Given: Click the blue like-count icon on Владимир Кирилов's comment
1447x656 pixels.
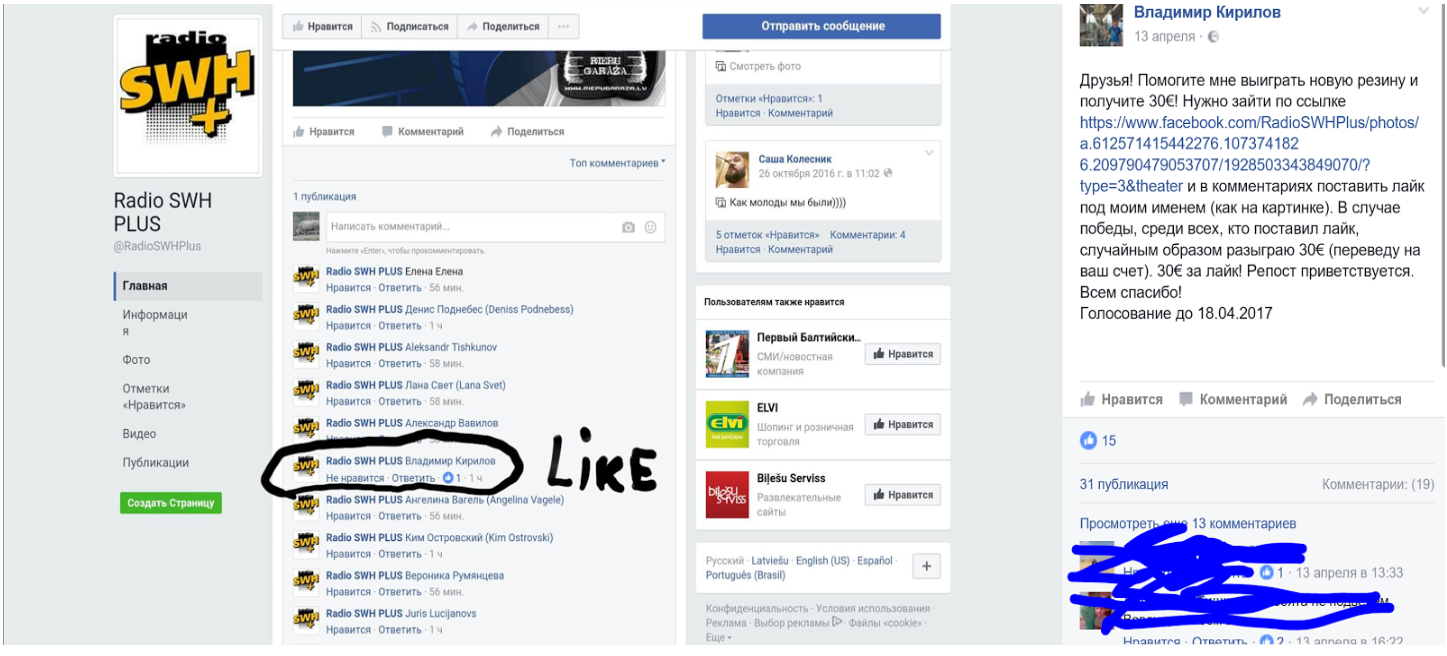Looking at the screenshot, I should point(448,478).
